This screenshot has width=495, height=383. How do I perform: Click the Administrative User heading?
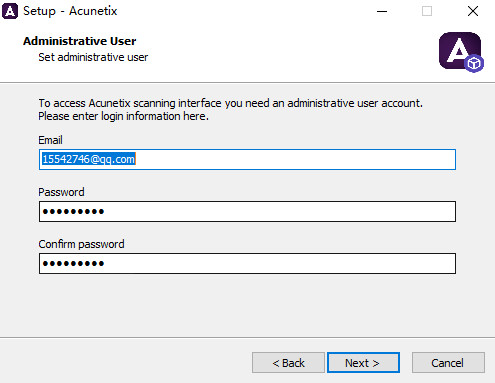pos(80,41)
